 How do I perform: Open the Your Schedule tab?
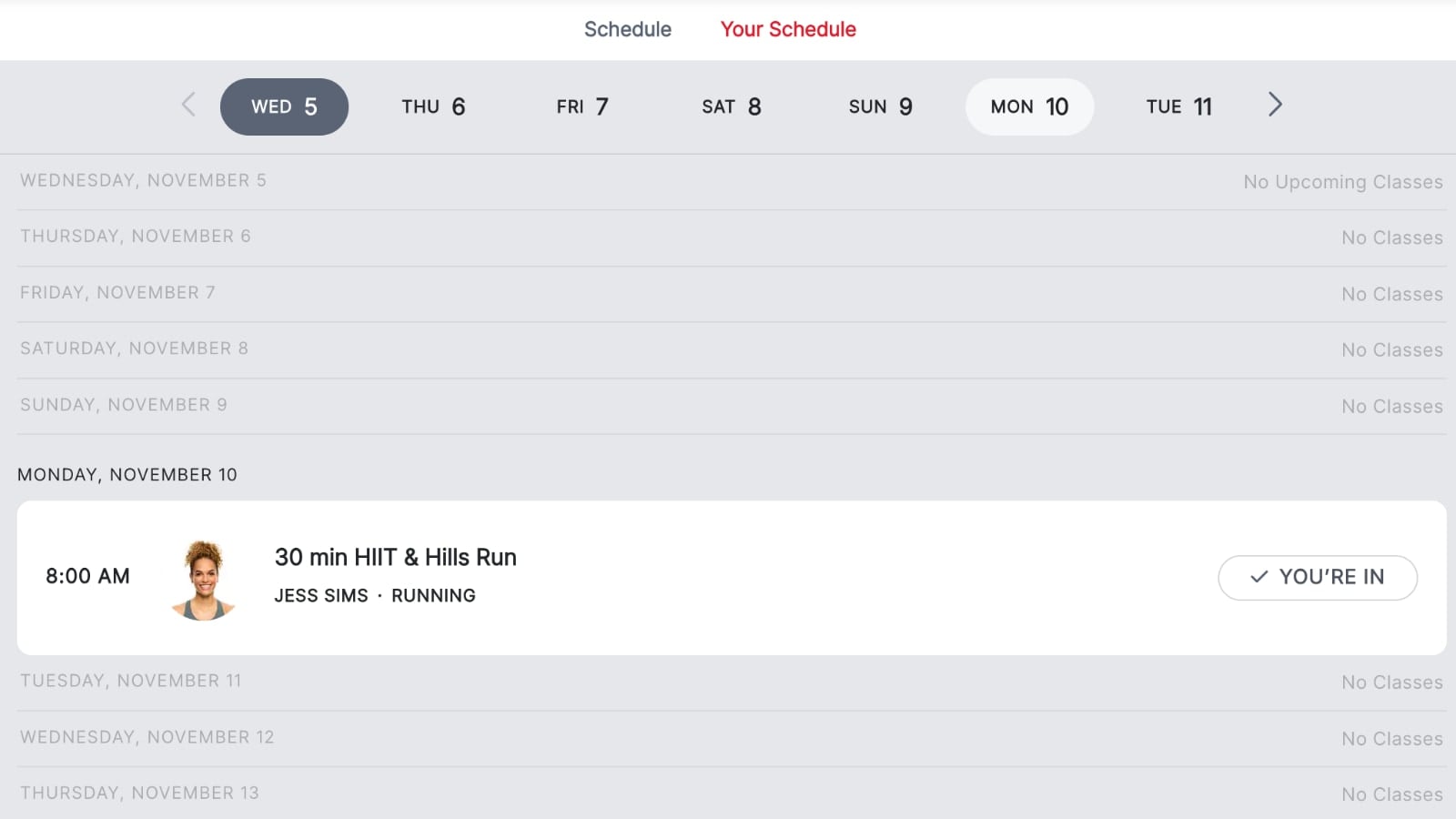(788, 29)
